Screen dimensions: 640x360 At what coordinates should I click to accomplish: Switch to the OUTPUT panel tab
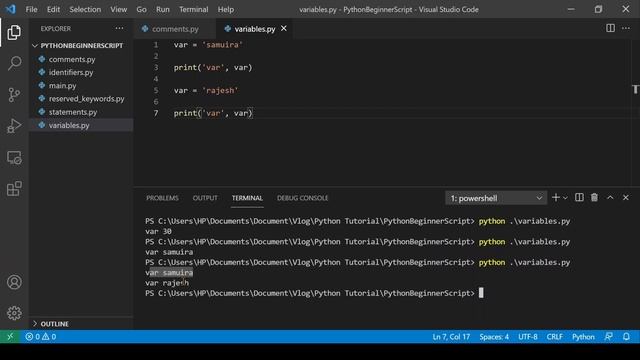pos(205,198)
